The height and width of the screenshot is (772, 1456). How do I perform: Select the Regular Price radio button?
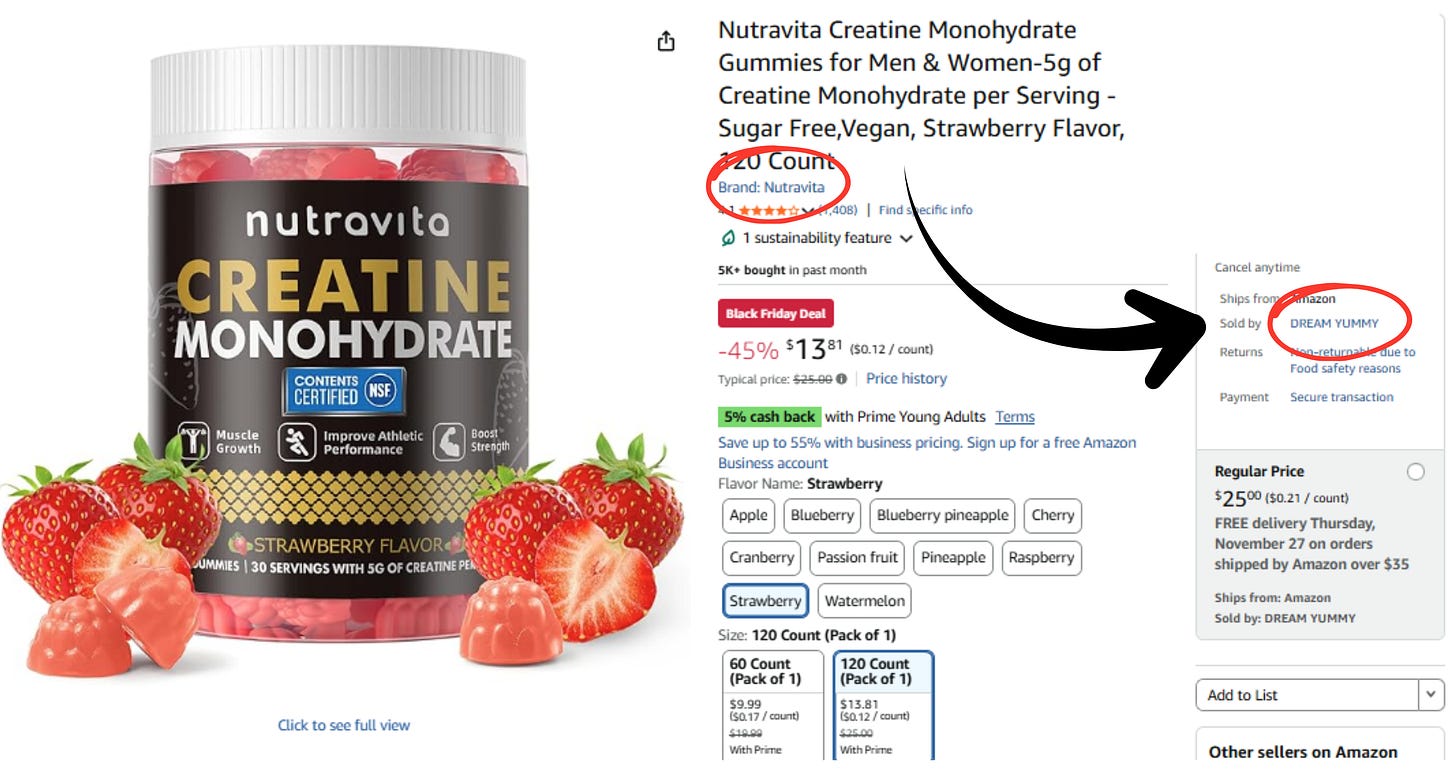pyautogui.click(x=1415, y=472)
